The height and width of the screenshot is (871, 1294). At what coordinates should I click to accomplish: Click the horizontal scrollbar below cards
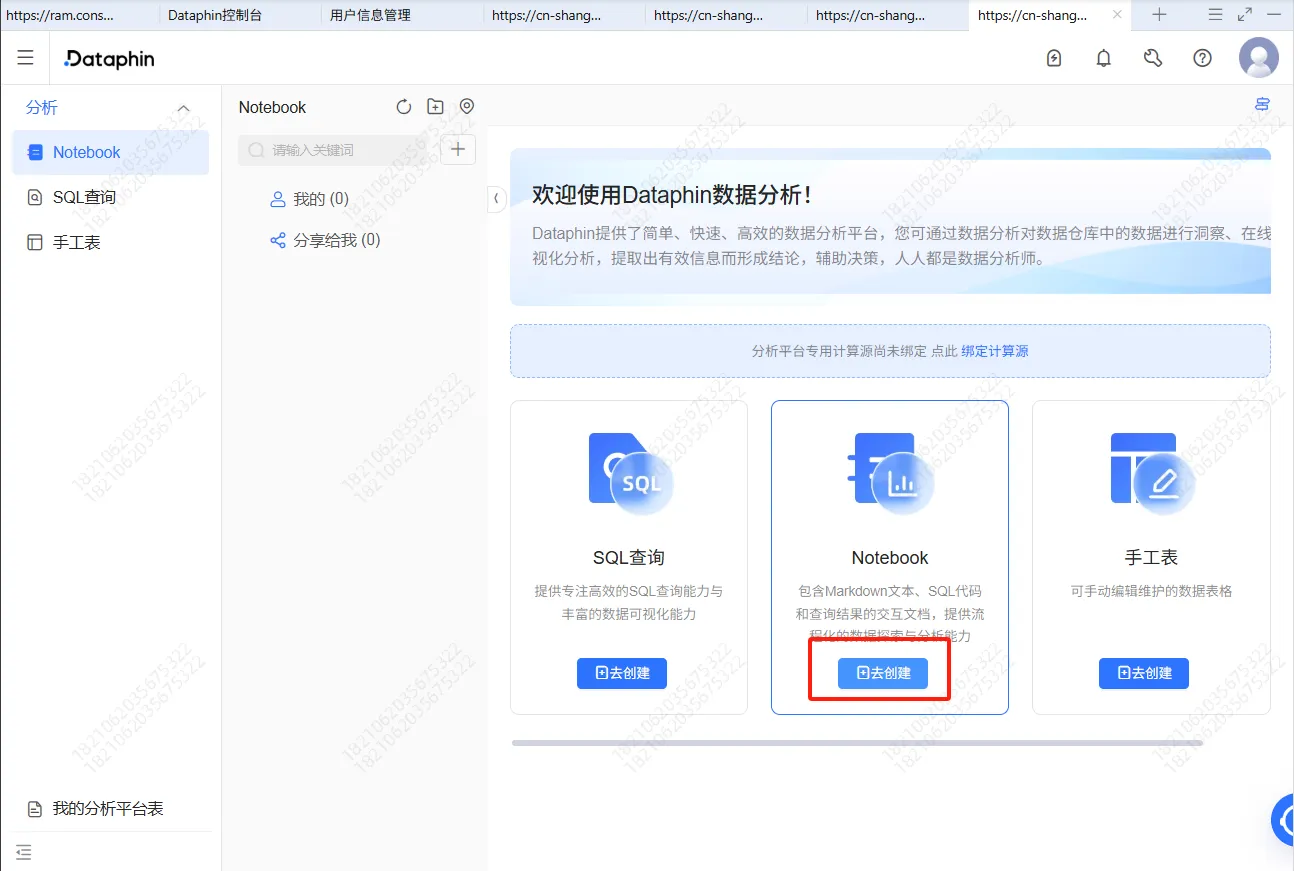[857, 743]
